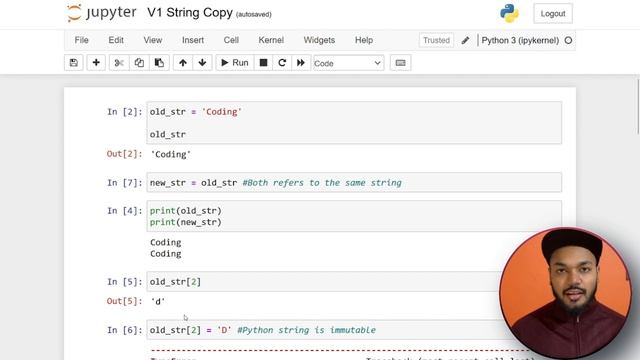Image resolution: width=640 pixels, height=360 pixels.
Task: Move selected cell up
Action: click(x=183, y=63)
